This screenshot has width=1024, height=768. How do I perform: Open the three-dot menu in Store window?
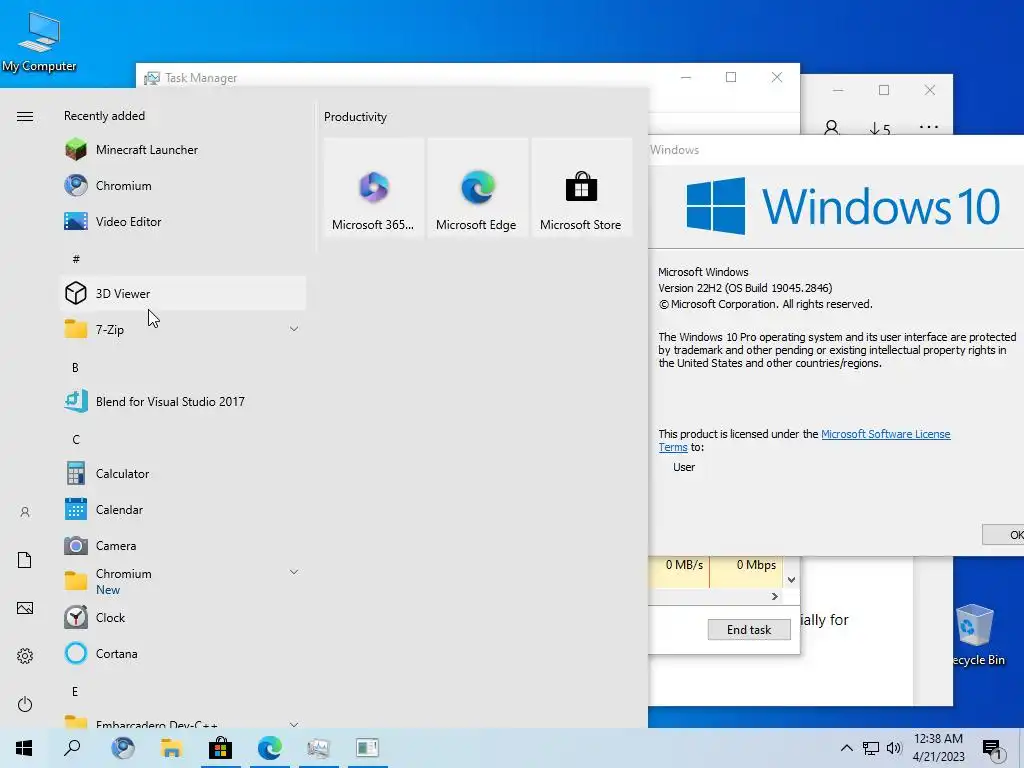(929, 127)
